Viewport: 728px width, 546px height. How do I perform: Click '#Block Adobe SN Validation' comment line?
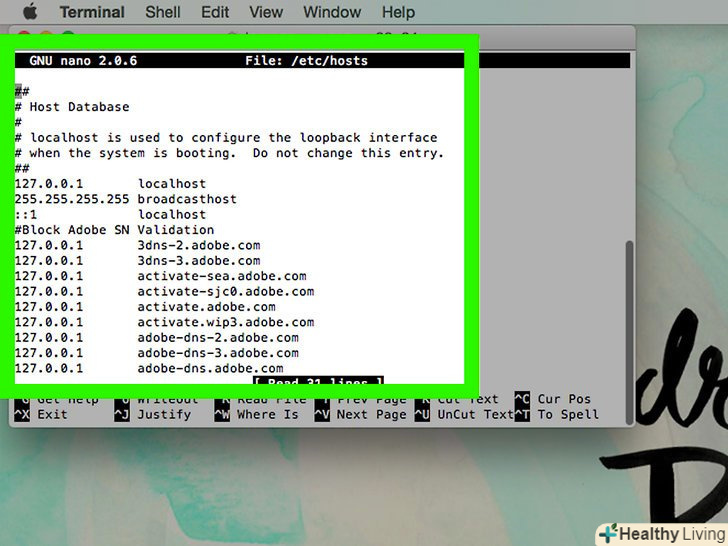[114, 229]
